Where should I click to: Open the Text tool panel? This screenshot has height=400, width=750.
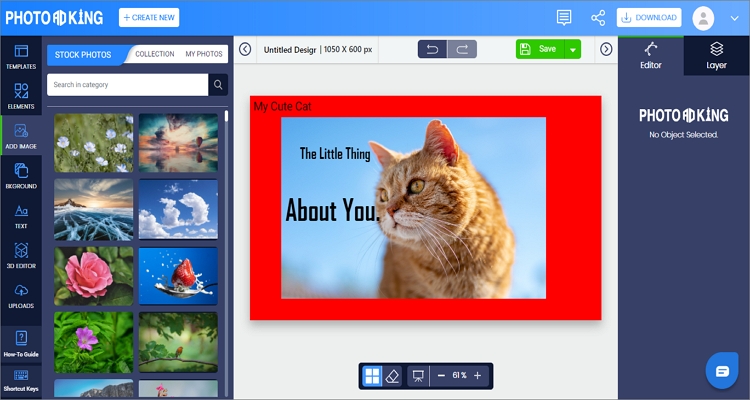click(21, 216)
